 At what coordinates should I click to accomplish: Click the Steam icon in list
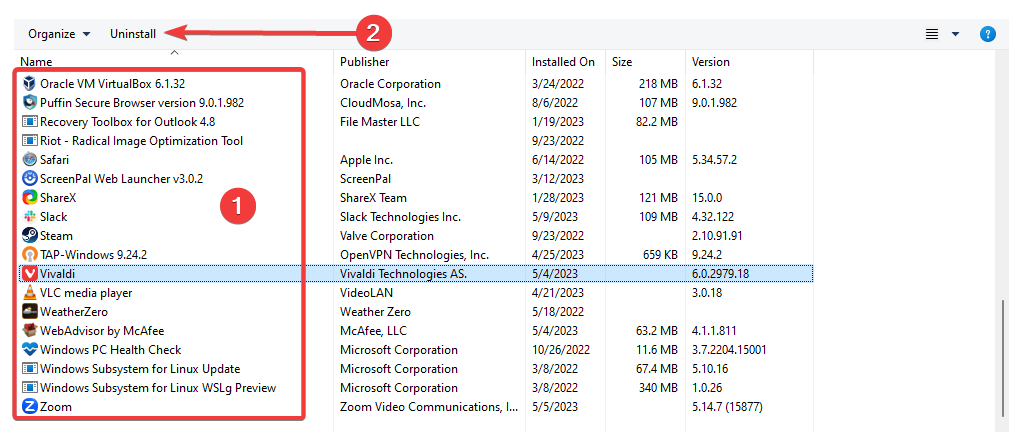[30, 236]
